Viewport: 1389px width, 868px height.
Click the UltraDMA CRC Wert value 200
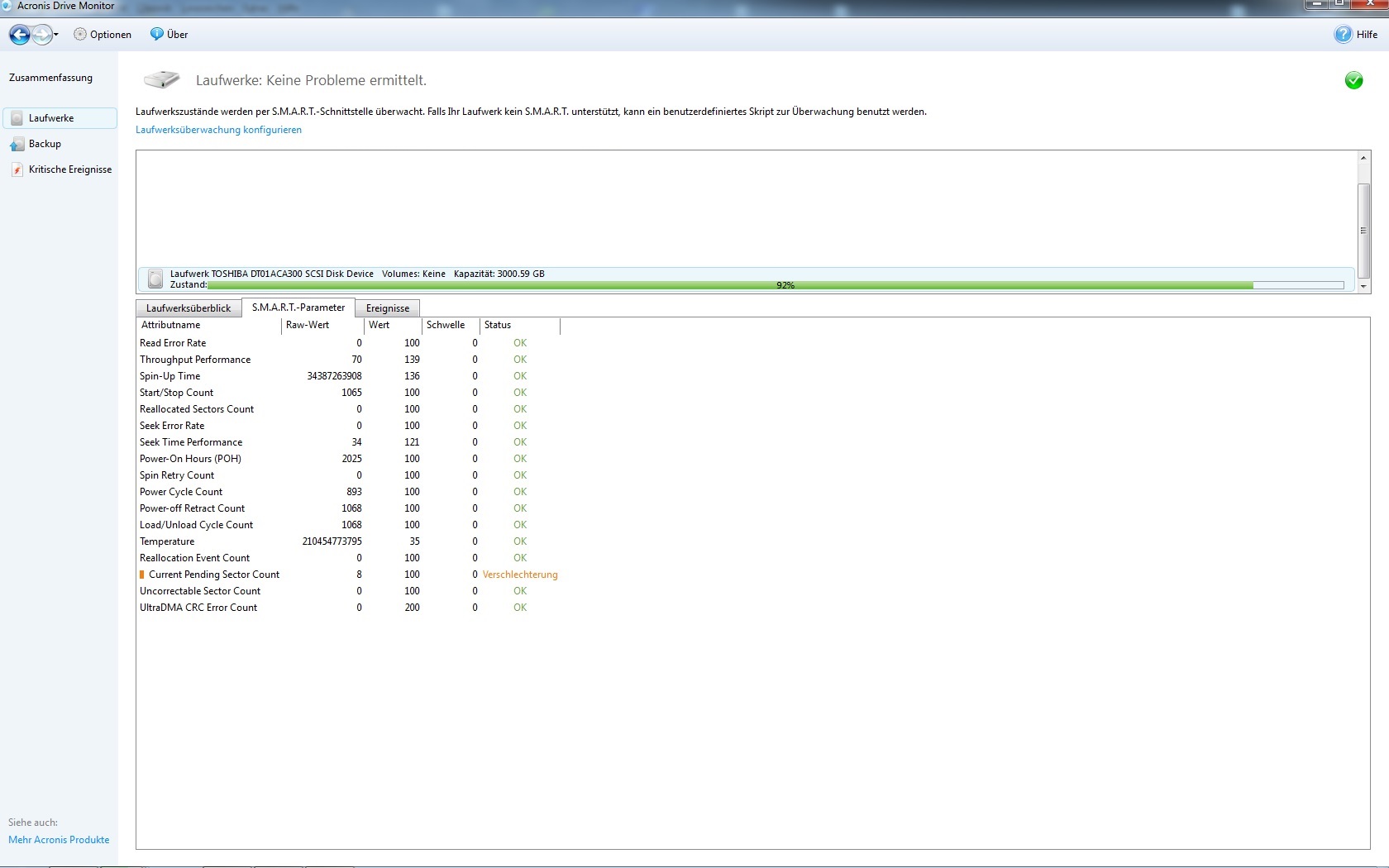tap(412, 608)
